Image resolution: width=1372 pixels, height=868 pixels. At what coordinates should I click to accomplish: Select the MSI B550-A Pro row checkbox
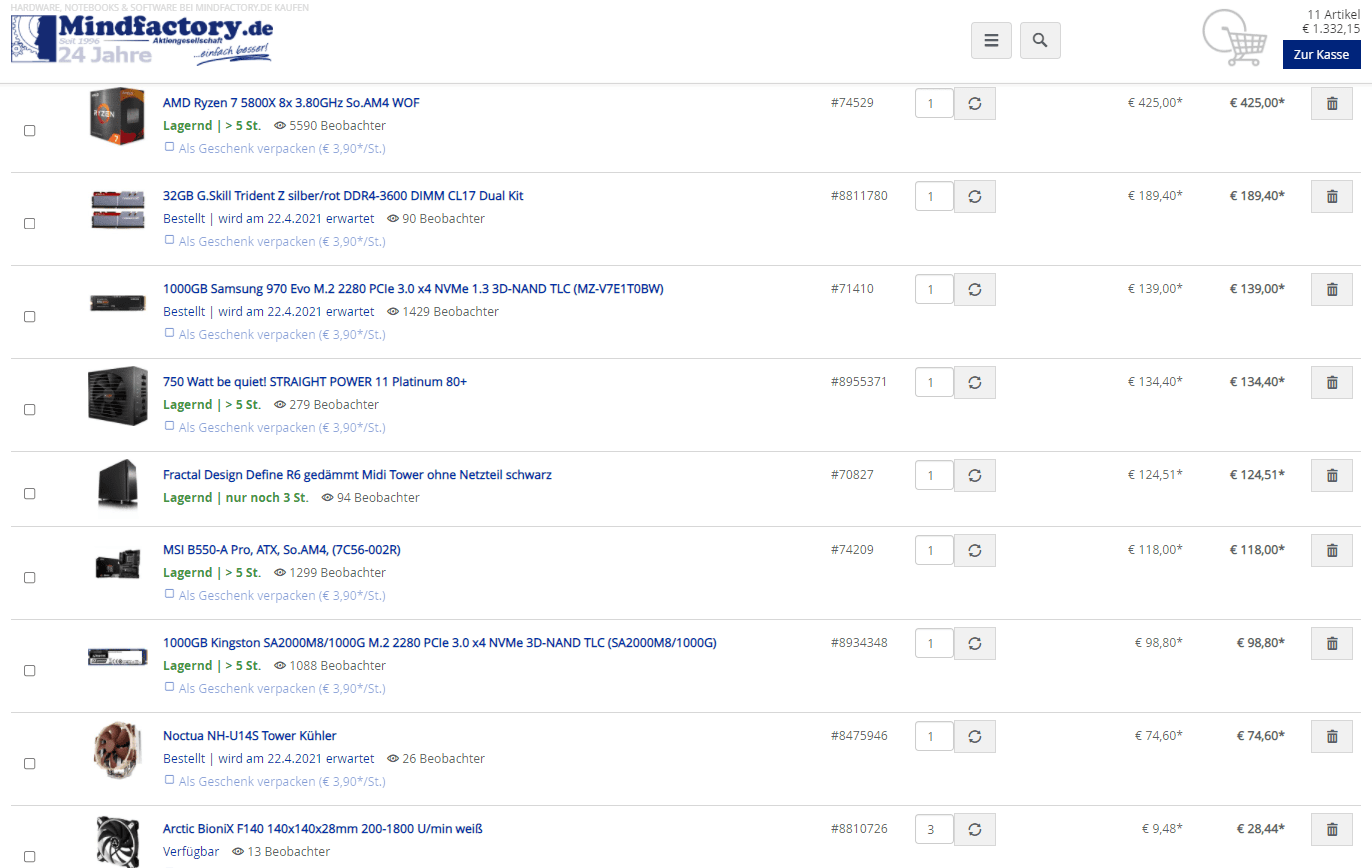pyautogui.click(x=29, y=578)
